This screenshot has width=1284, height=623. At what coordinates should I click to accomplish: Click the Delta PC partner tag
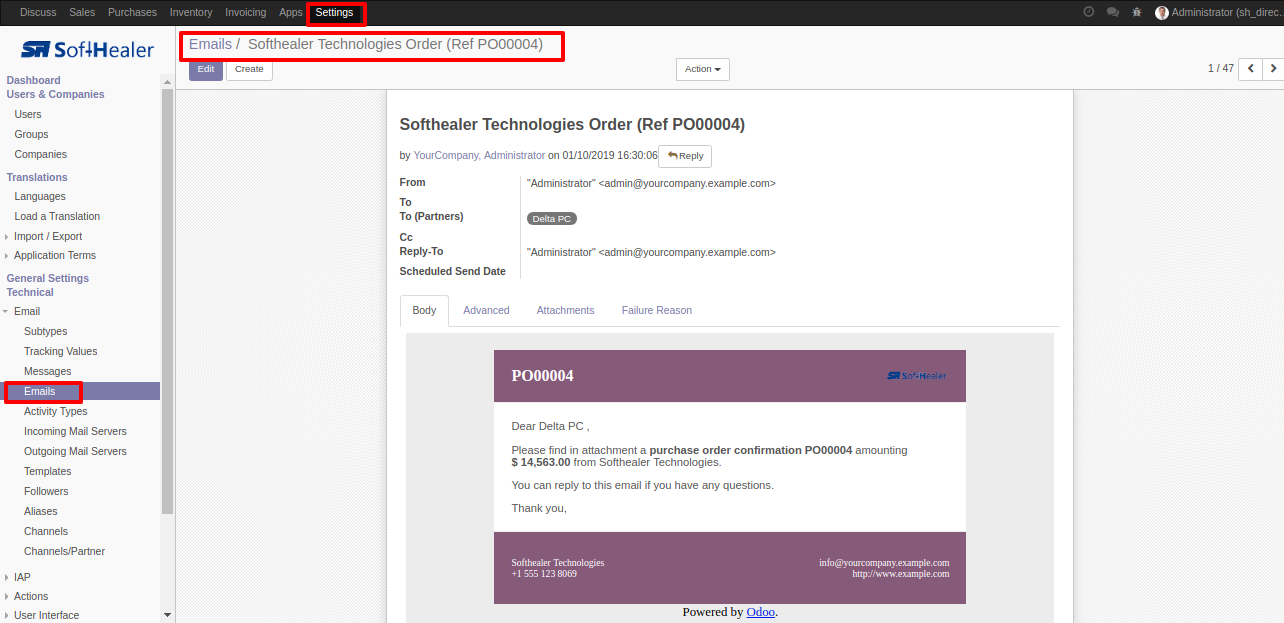(552, 218)
